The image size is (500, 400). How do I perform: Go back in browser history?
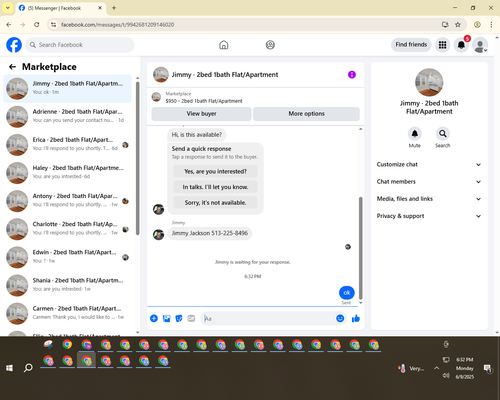tap(9, 25)
